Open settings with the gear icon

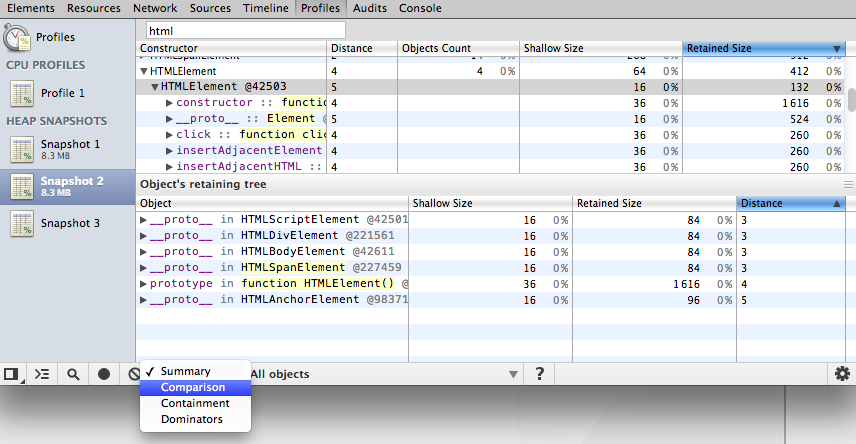tap(842, 374)
